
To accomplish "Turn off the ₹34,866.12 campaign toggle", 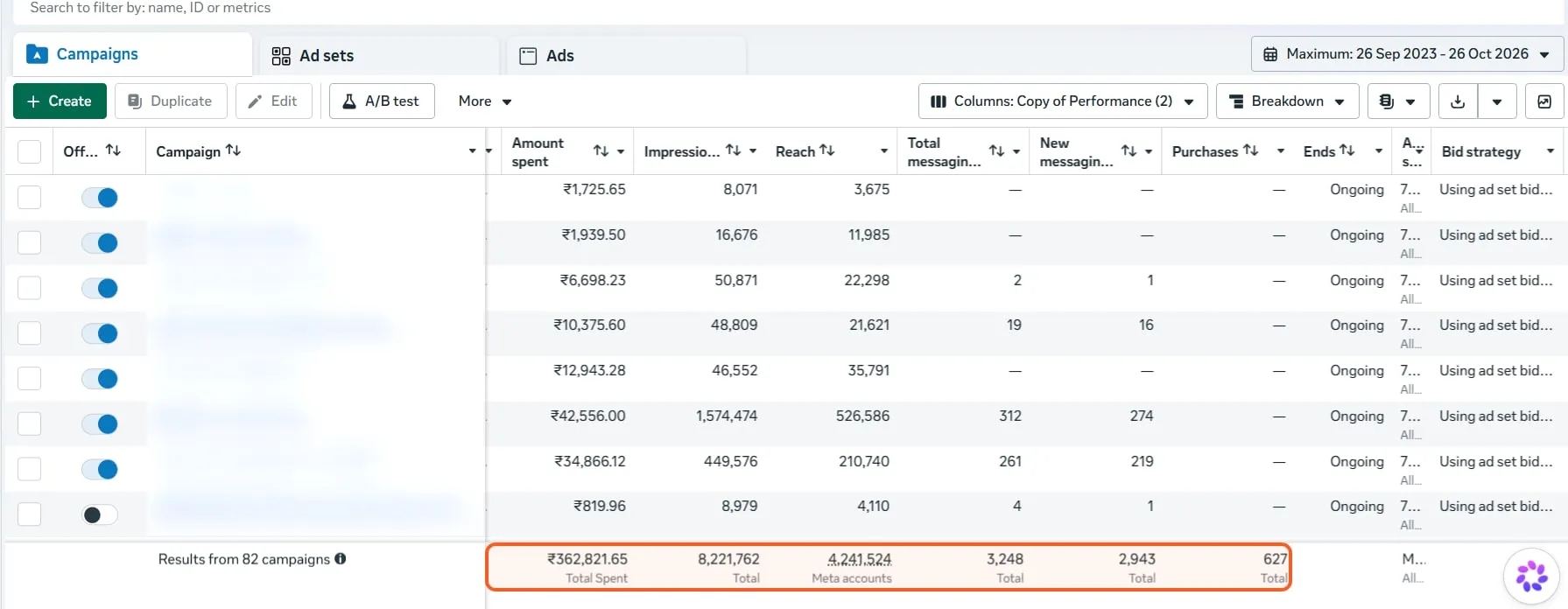I will [x=100, y=470].
